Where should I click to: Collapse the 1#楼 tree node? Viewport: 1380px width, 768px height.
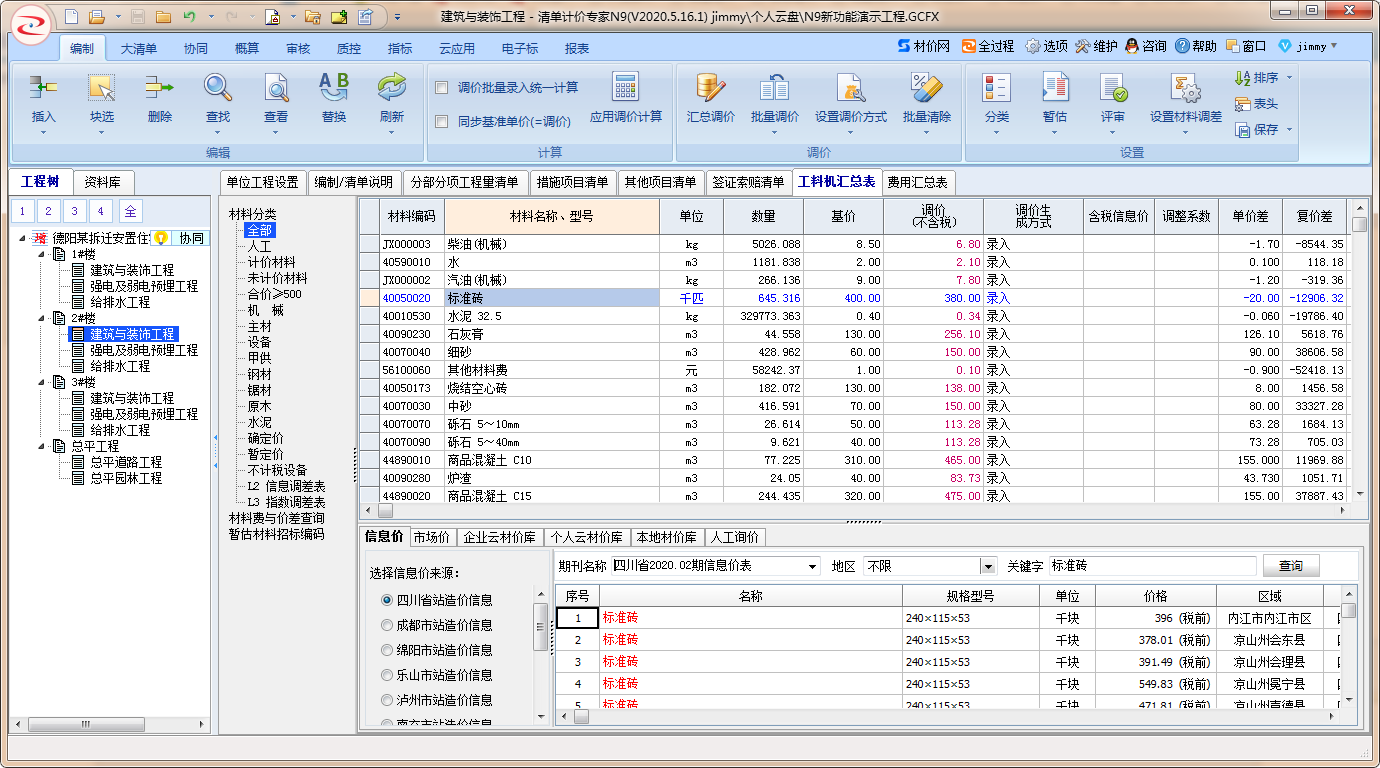pyautogui.click(x=42, y=255)
